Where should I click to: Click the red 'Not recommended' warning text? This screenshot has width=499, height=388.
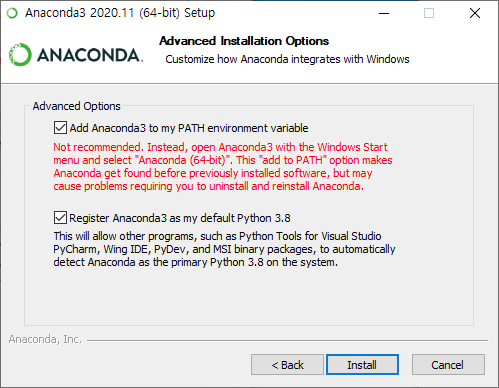tap(223, 167)
